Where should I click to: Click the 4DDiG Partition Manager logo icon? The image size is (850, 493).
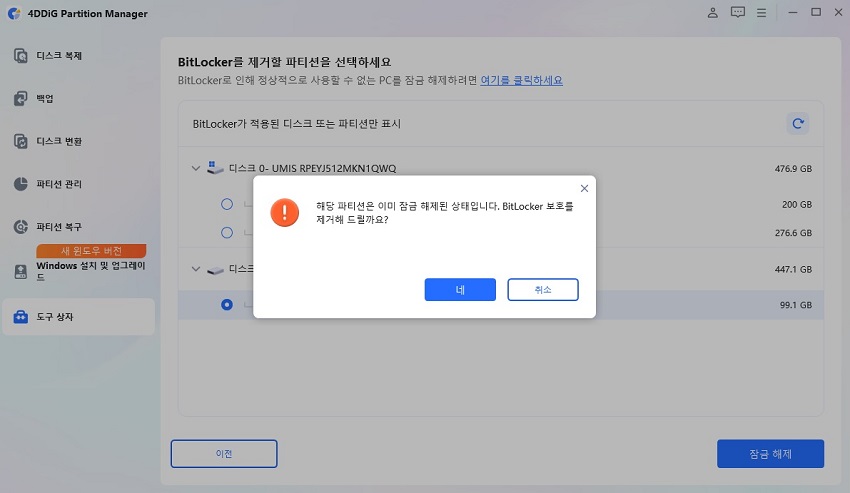pos(14,13)
